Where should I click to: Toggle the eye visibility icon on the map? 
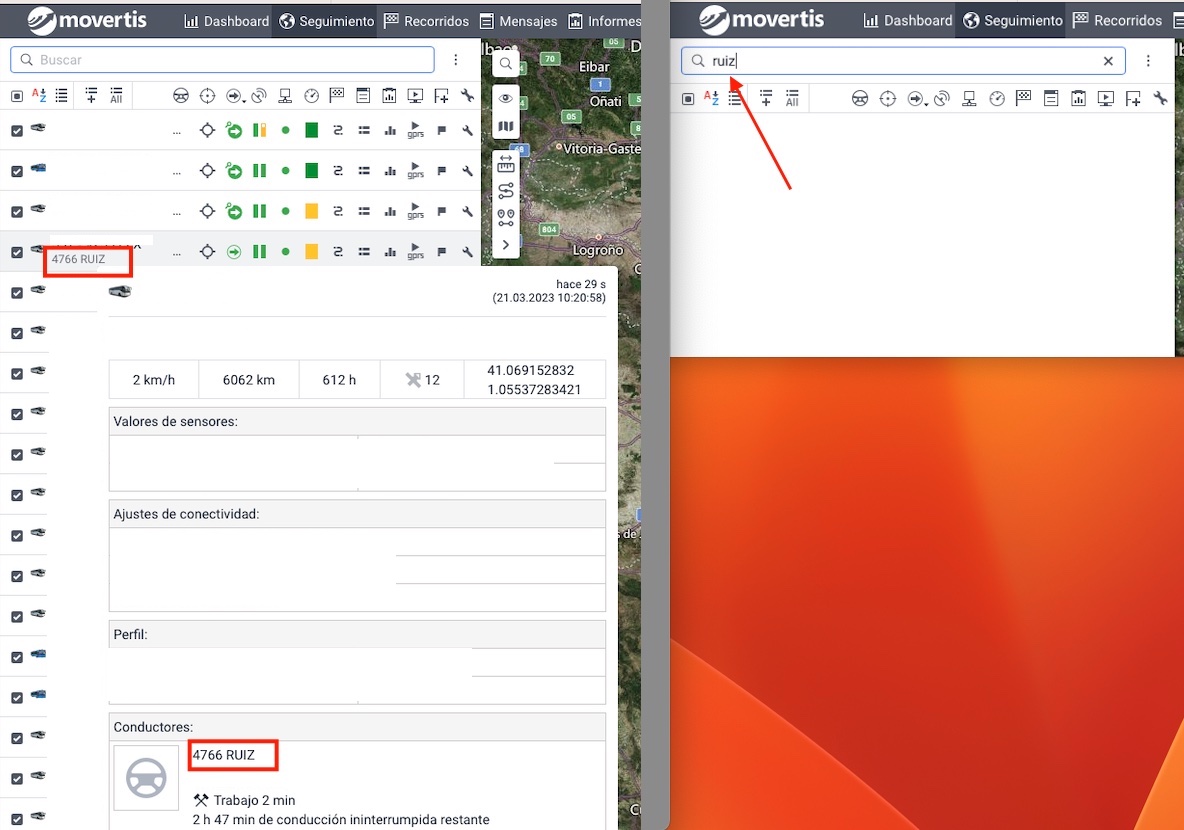tap(506, 98)
